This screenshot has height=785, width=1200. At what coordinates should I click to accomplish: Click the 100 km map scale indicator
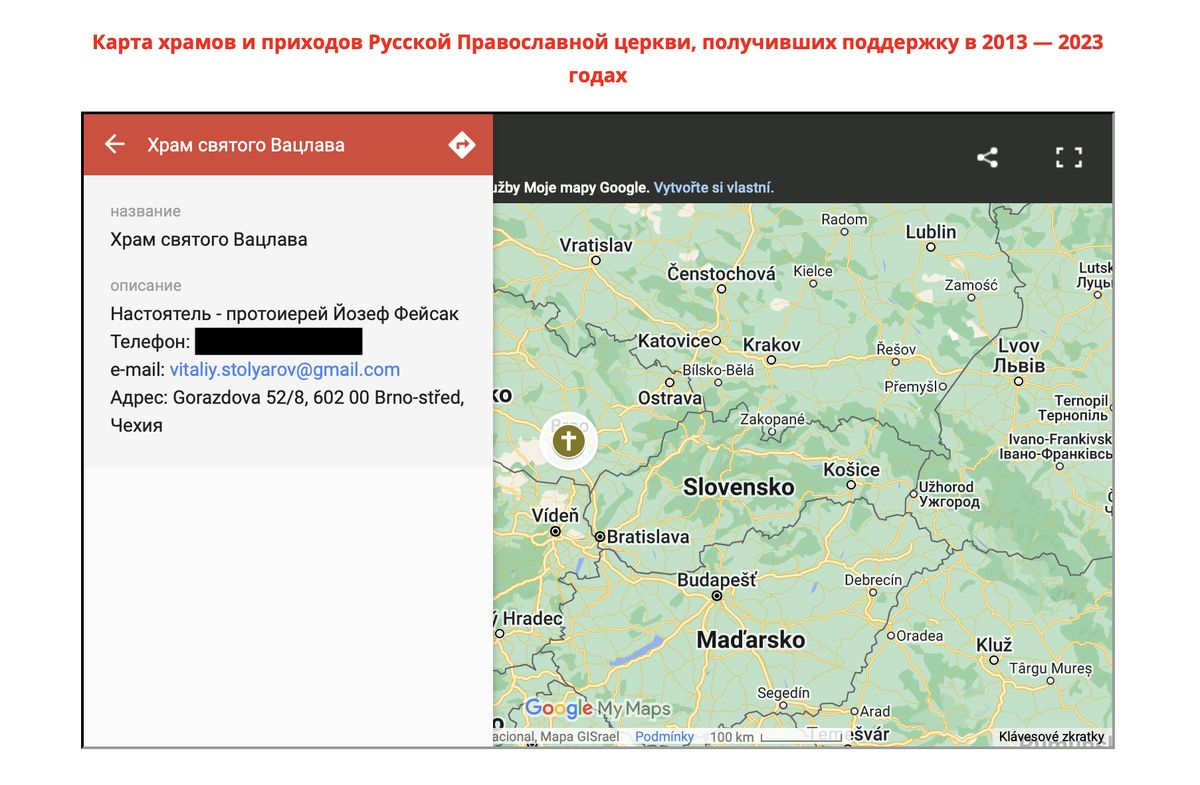pyautogui.click(x=774, y=737)
